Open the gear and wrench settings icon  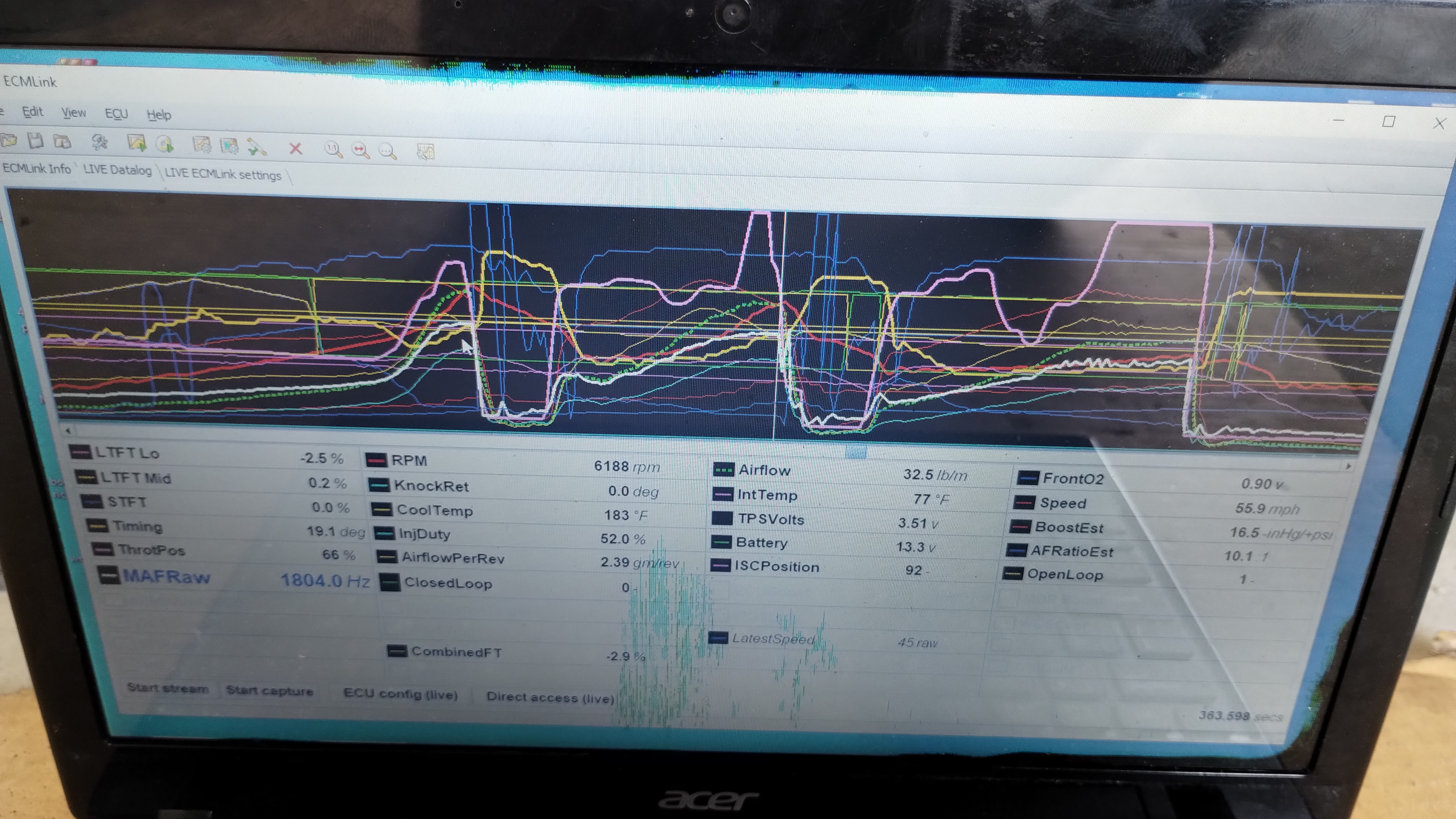click(100, 142)
